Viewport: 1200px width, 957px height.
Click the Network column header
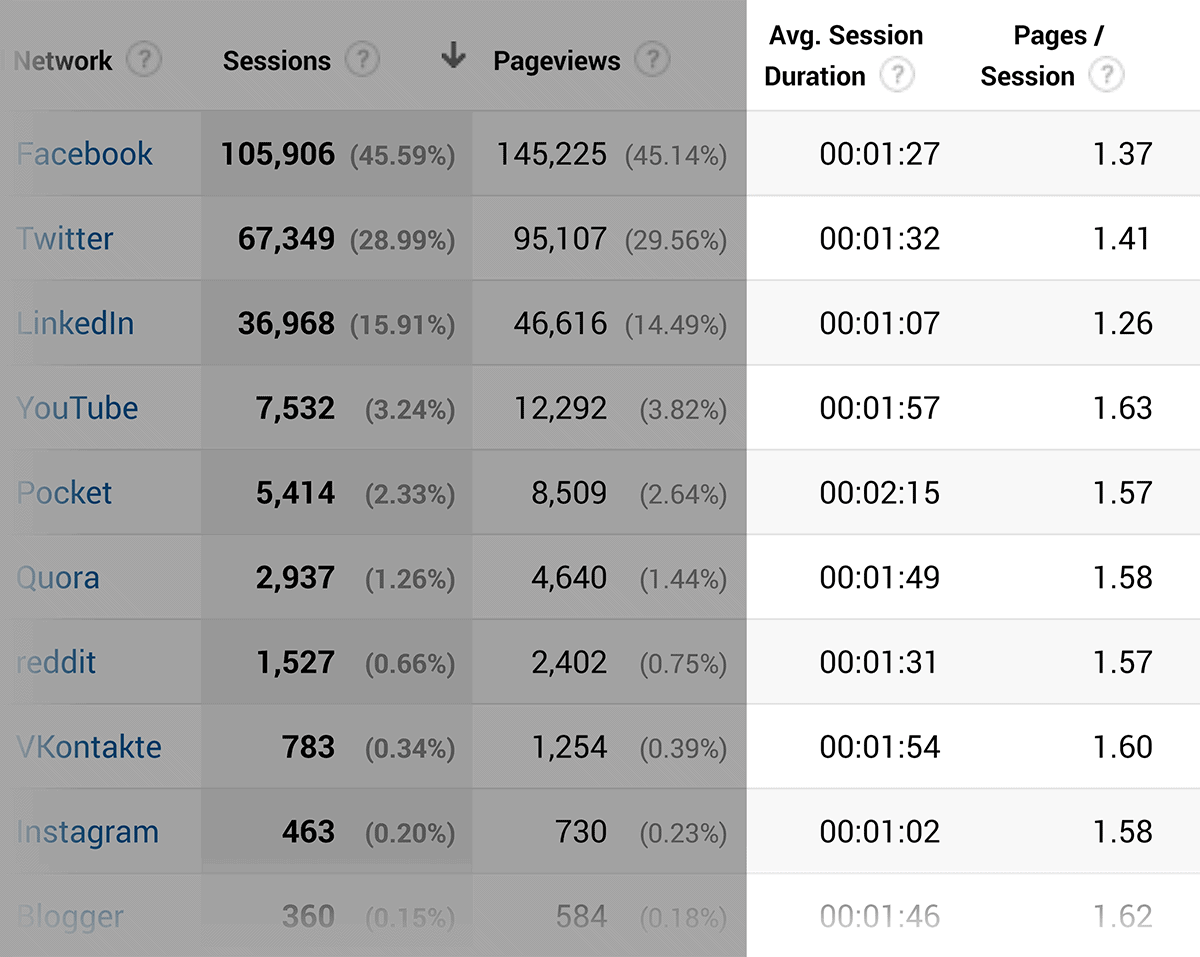tap(63, 61)
